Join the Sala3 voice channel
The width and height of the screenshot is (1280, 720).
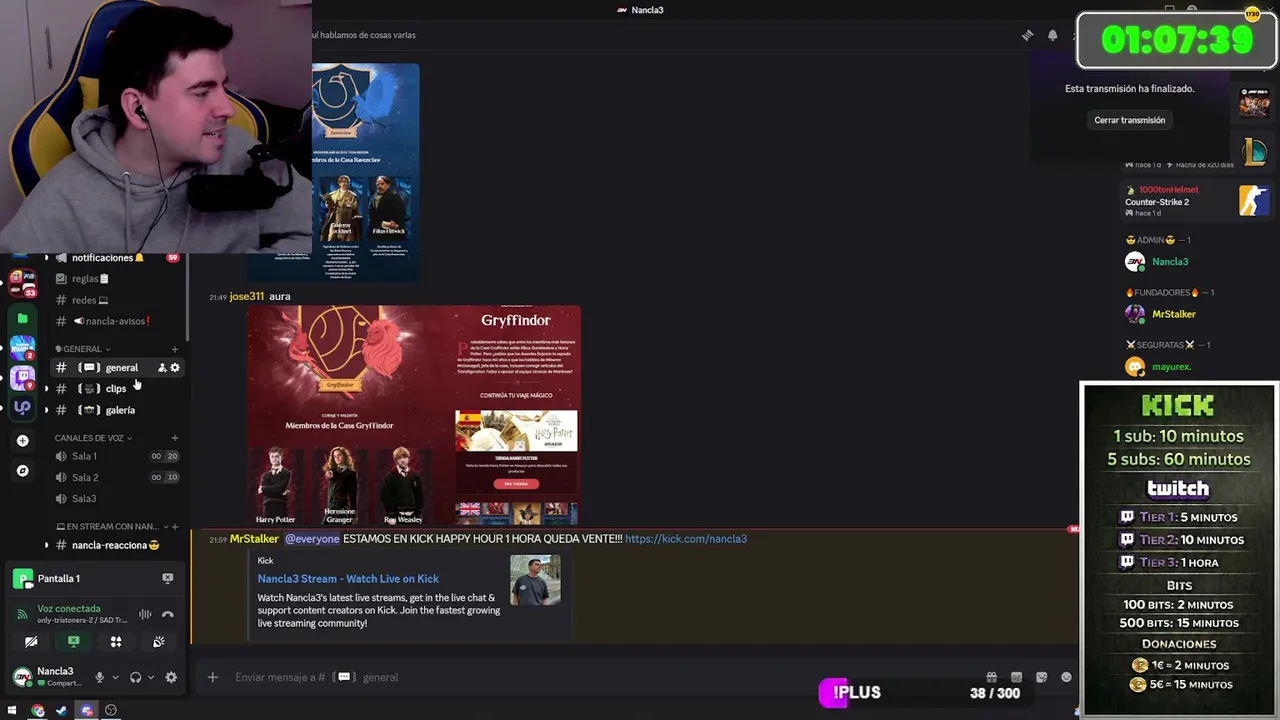point(118,498)
